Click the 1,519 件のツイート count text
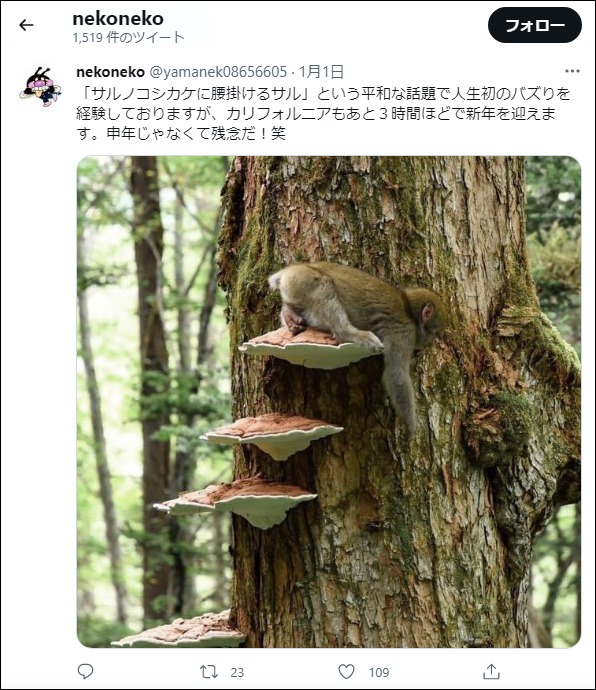 [x=128, y=38]
